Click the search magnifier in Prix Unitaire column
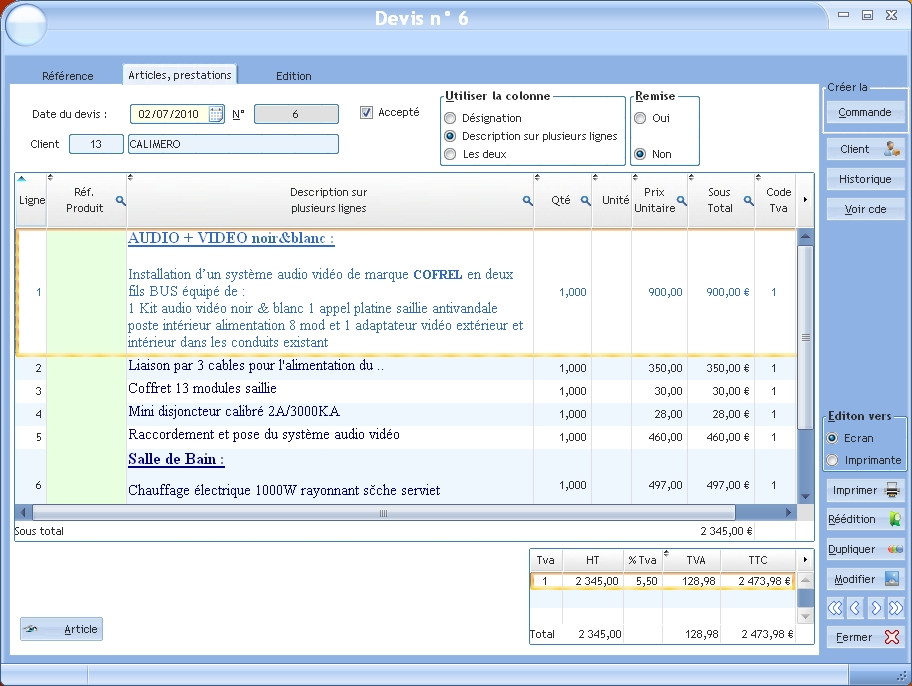Image resolution: width=912 pixels, height=686 pixels. coord(682,200)
